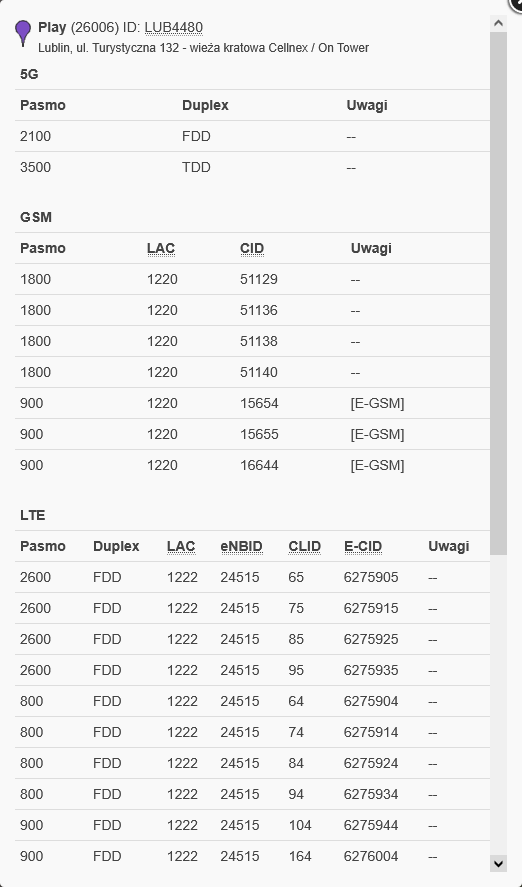Click the LTE LAC column header
This screenshot has width=522, height=887.
coord(181,546)
